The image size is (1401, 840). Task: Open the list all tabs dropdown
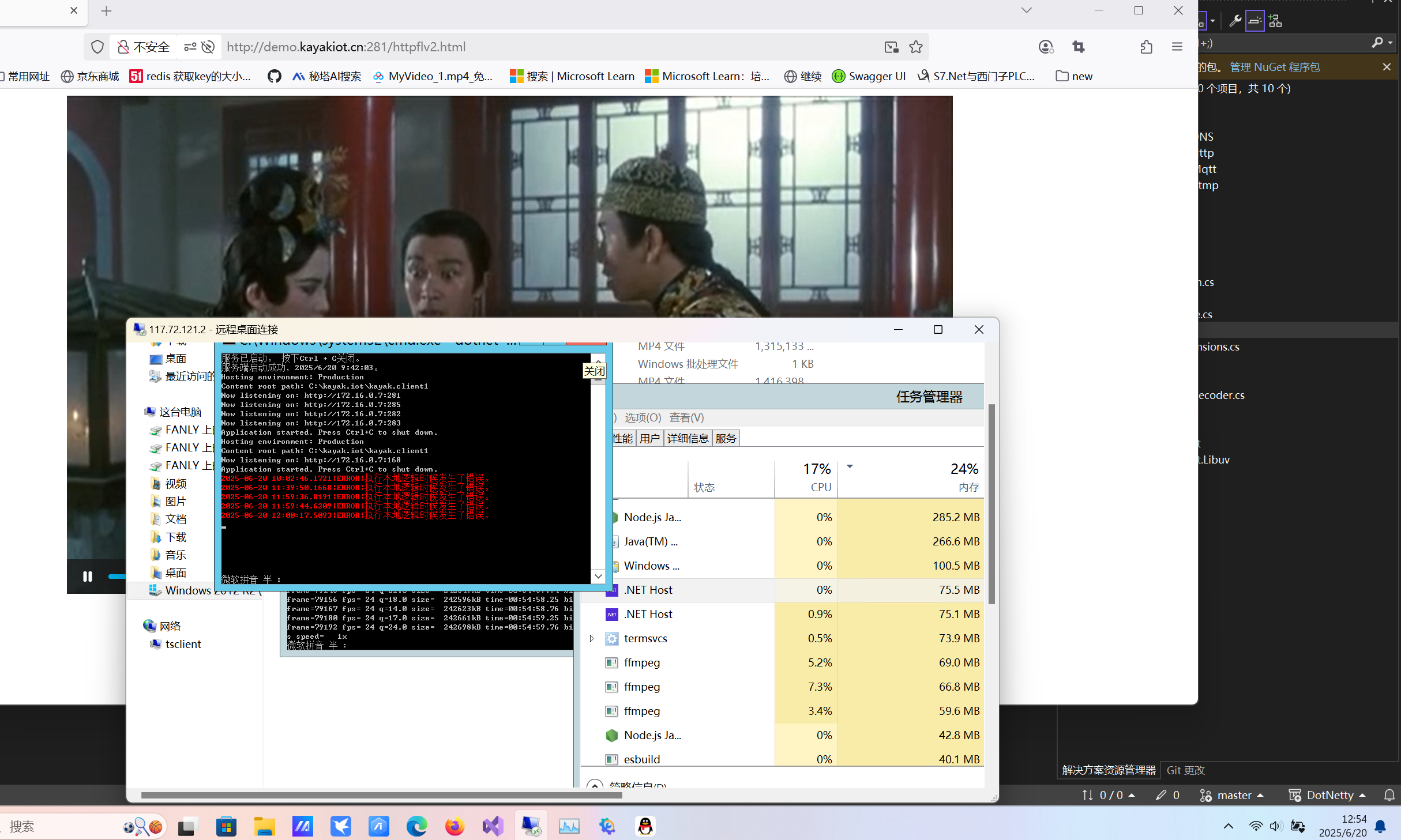(1026, 10)
